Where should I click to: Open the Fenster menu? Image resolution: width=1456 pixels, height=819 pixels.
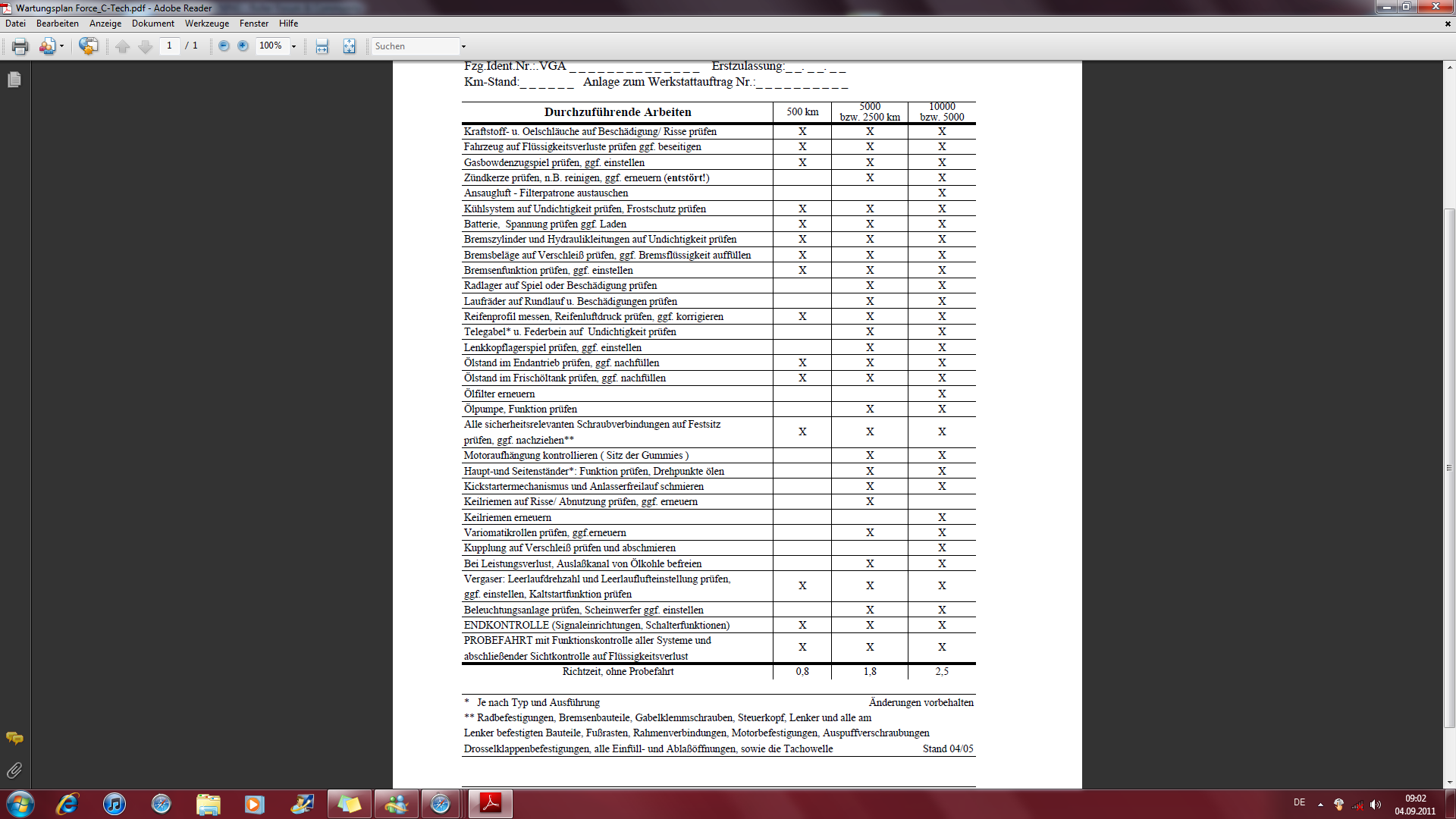click(x=254, y=24)
